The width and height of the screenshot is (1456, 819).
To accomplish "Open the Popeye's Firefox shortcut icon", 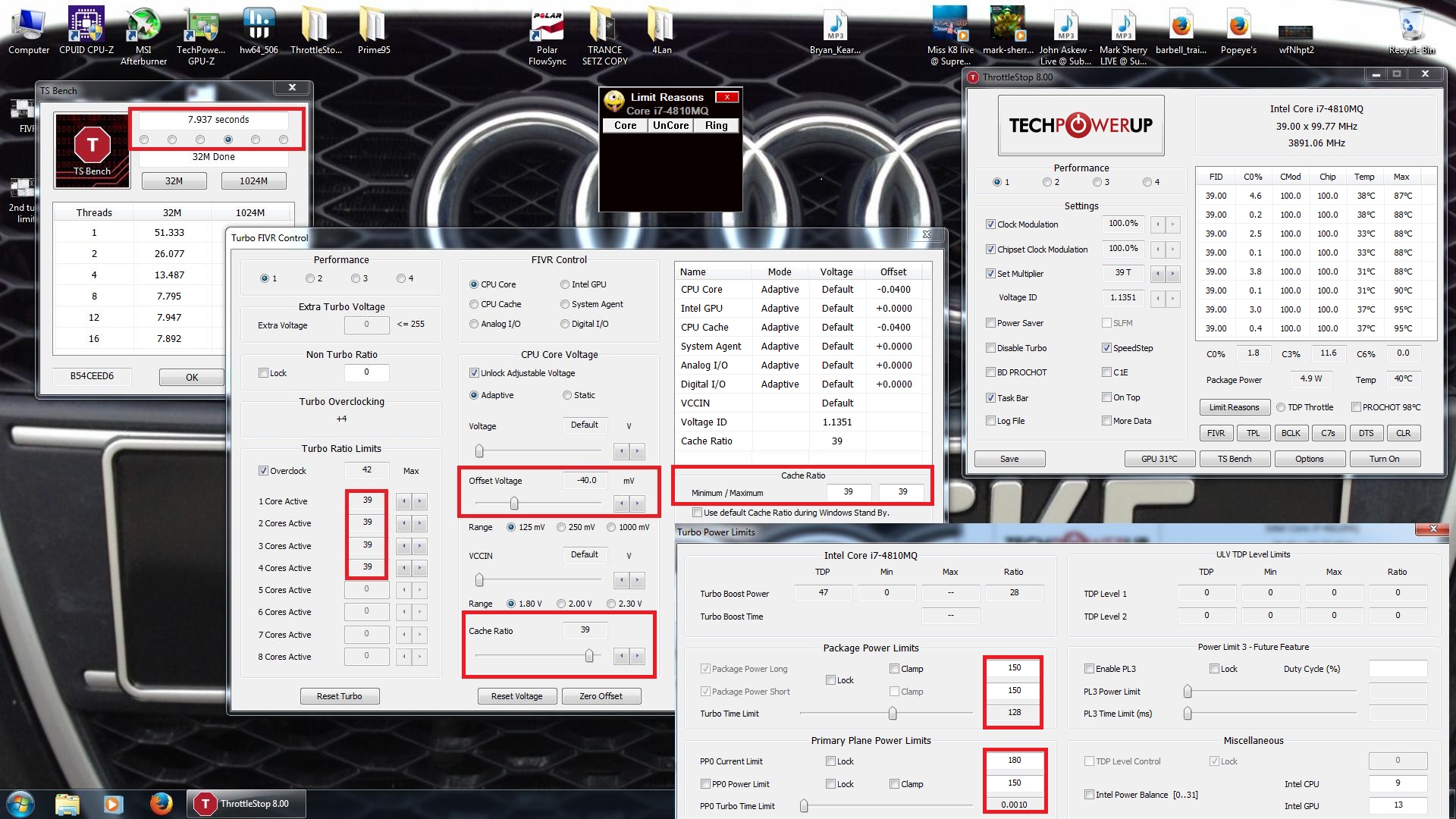I will point(1238,30).
